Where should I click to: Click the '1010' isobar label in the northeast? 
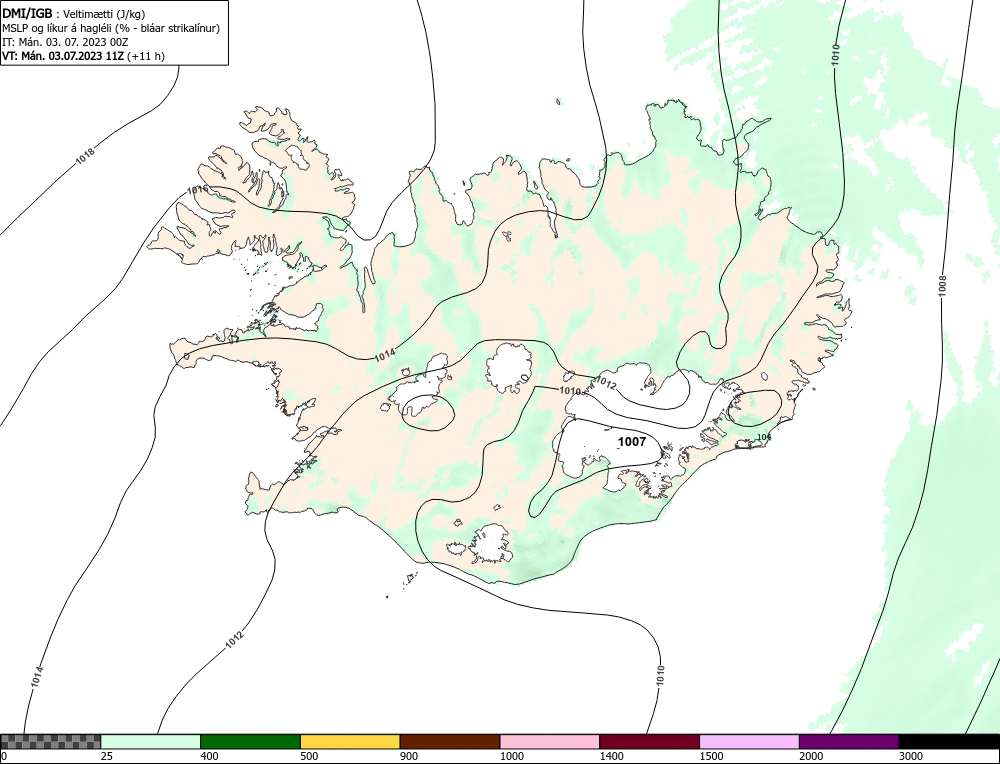pos(835,54)
